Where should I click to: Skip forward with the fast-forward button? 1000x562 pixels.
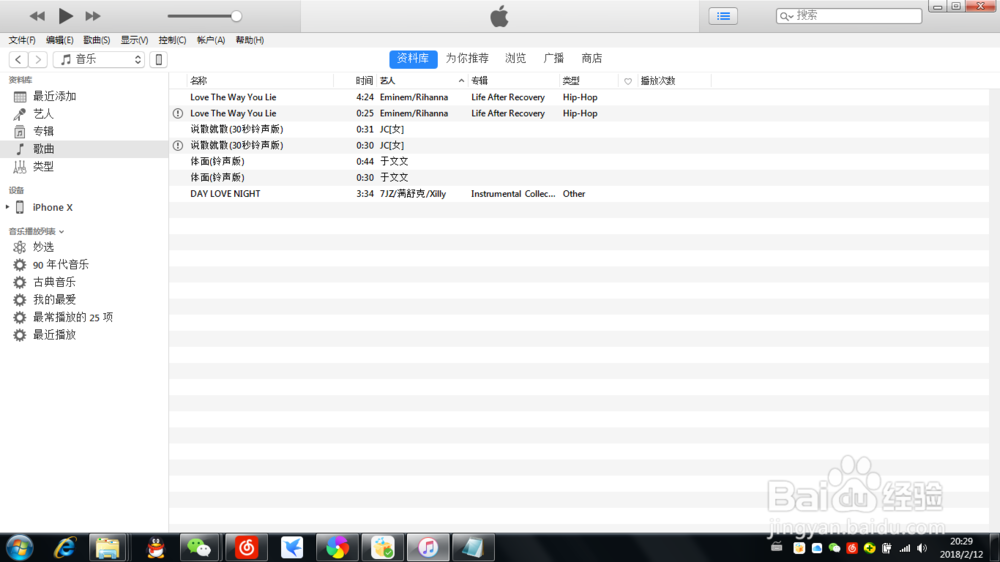[93, 16]
